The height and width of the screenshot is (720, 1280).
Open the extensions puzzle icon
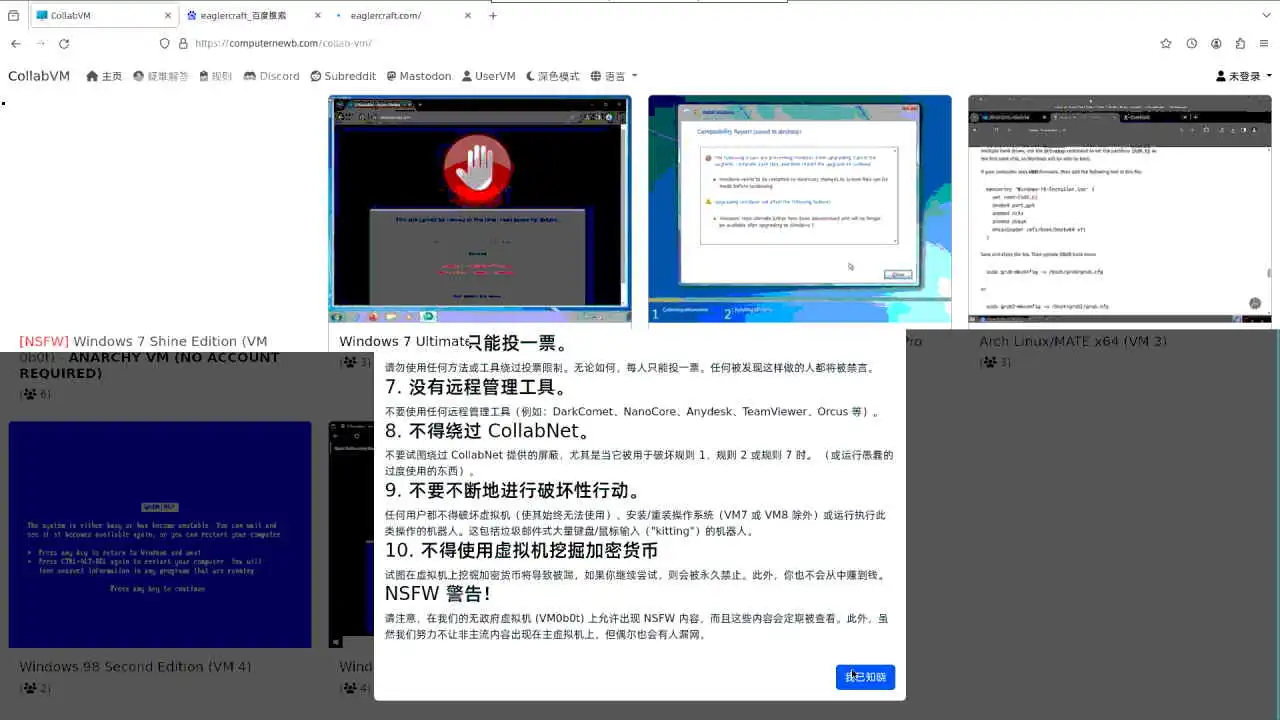(1240, 43)
